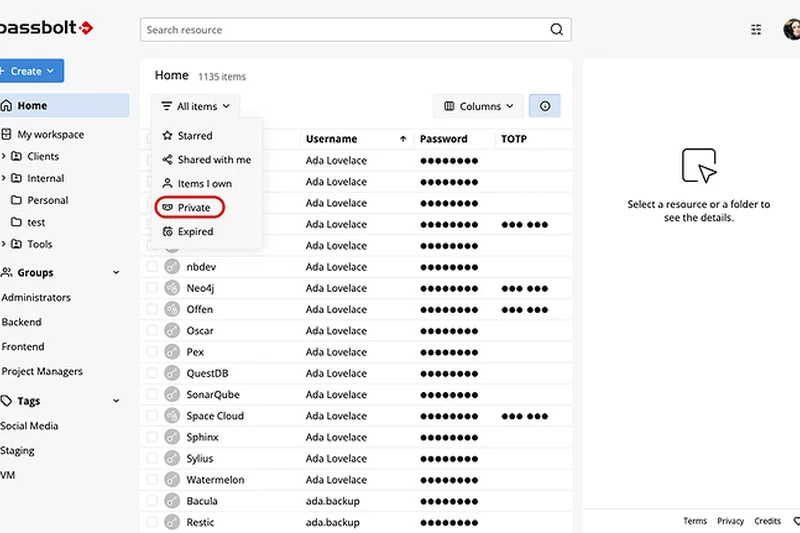The width and height of the screenshot is (800, 533).
Task: Click the Space Cloud resource icon
Action: pyautogui.click(x=172, y=416)
